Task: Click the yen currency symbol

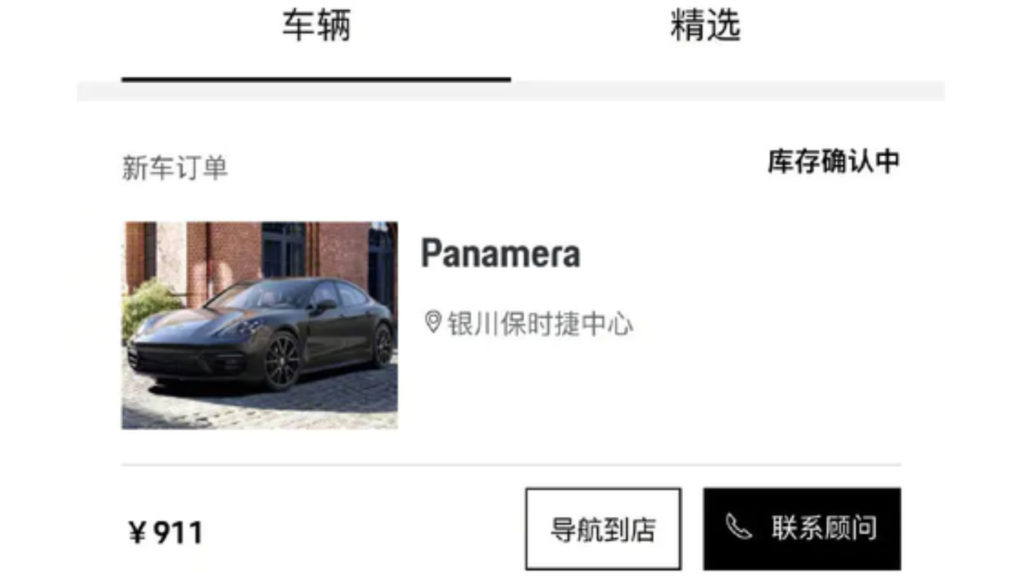Action: tap(136, 532)
